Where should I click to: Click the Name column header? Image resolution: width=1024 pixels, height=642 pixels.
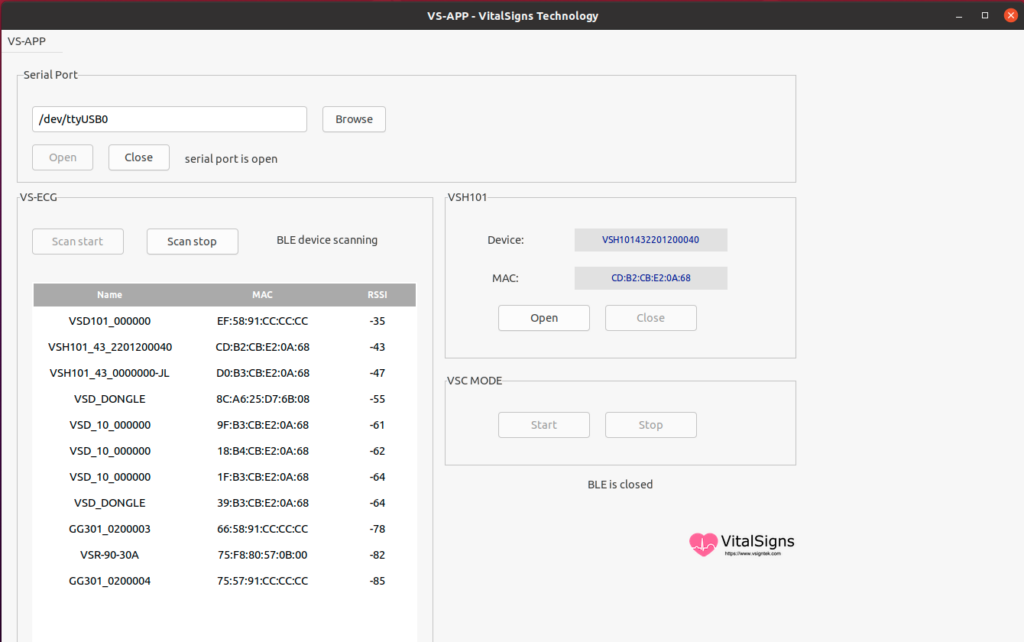click(x=110, y=295)
